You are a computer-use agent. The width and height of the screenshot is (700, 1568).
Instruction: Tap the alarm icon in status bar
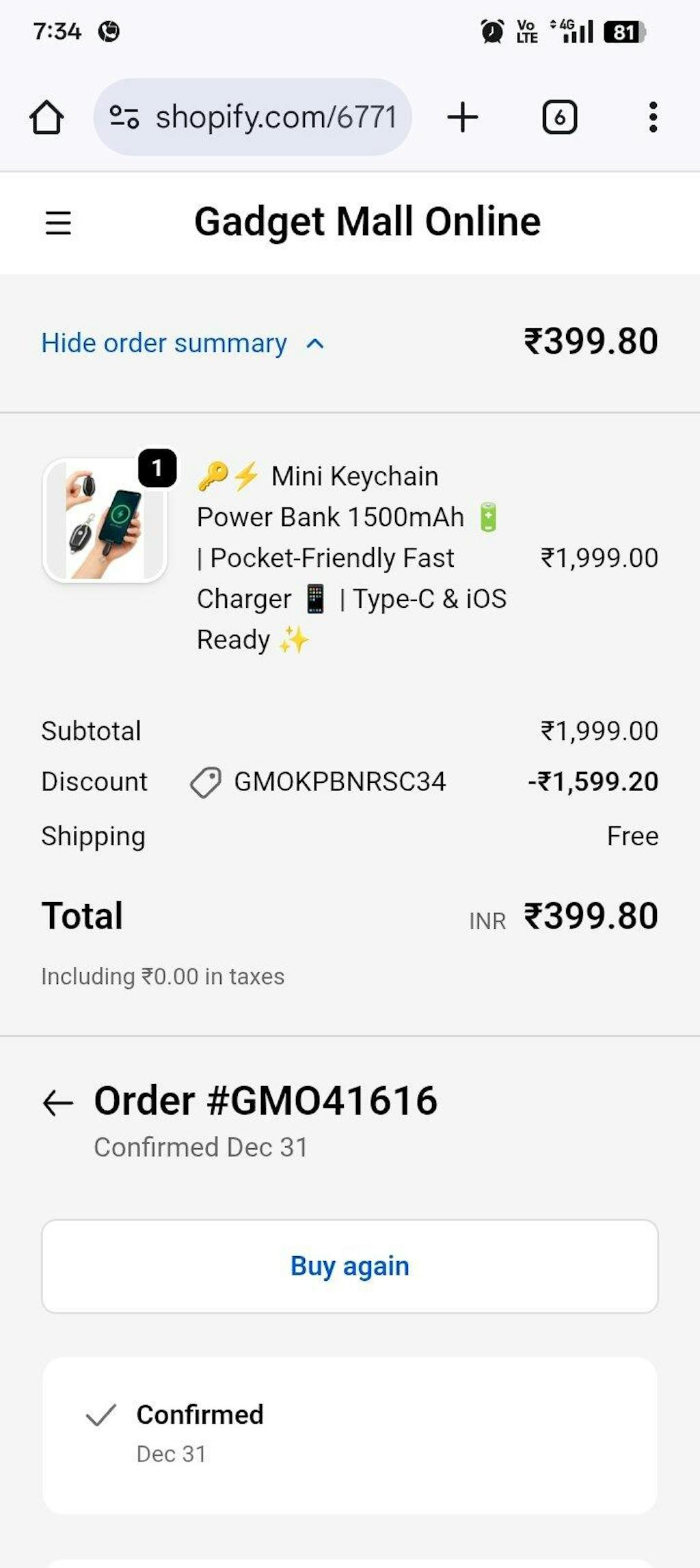point(492,31)
